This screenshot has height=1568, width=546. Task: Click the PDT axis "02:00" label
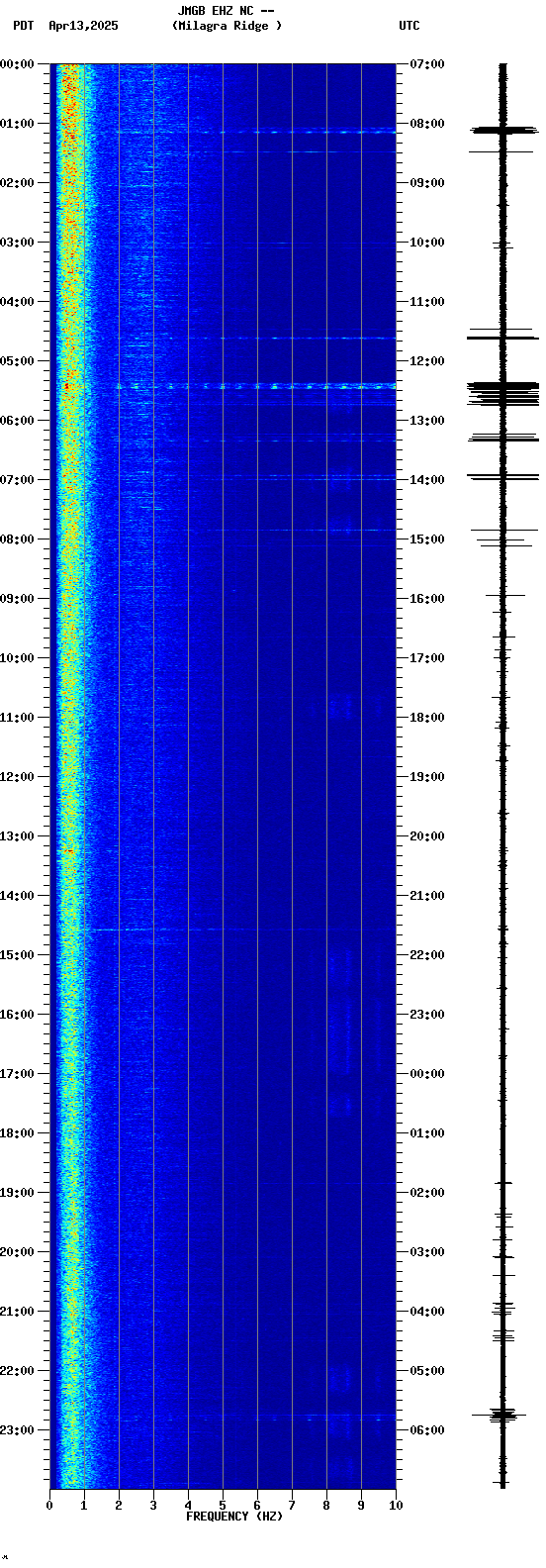[17, 183]
